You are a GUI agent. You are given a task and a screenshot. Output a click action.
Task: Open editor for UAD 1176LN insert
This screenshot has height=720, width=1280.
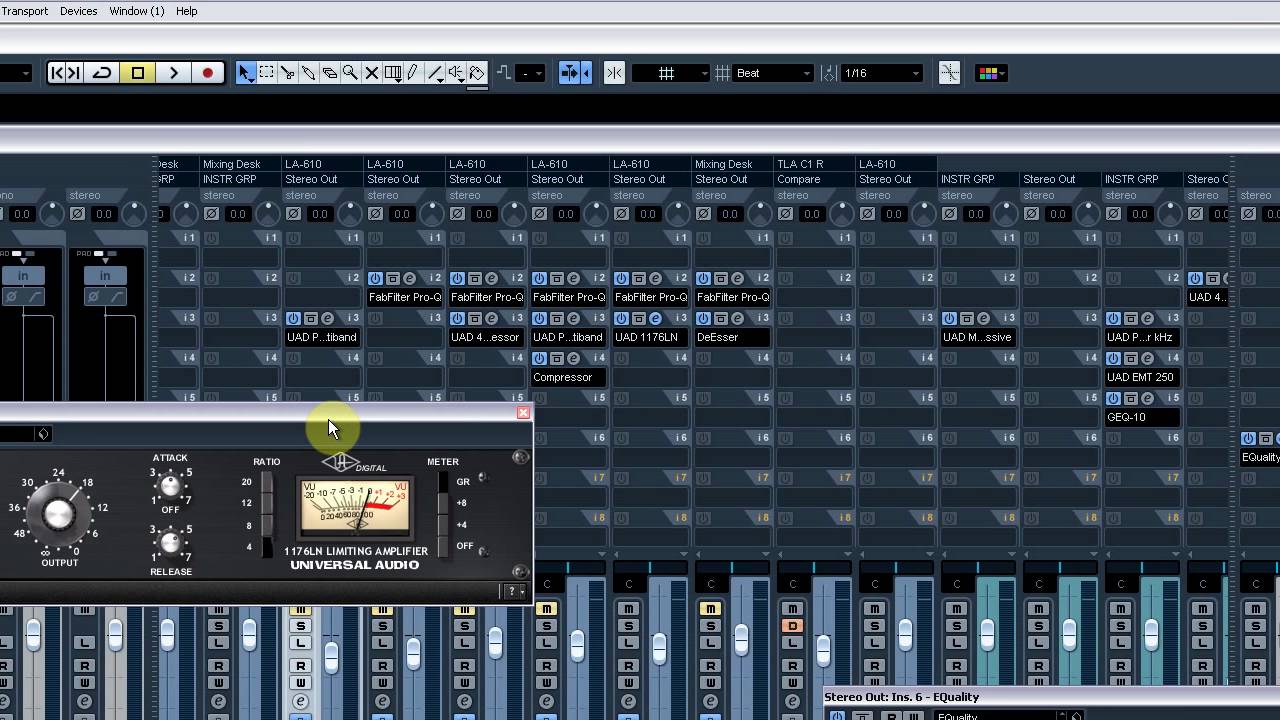tap(655, 318)
